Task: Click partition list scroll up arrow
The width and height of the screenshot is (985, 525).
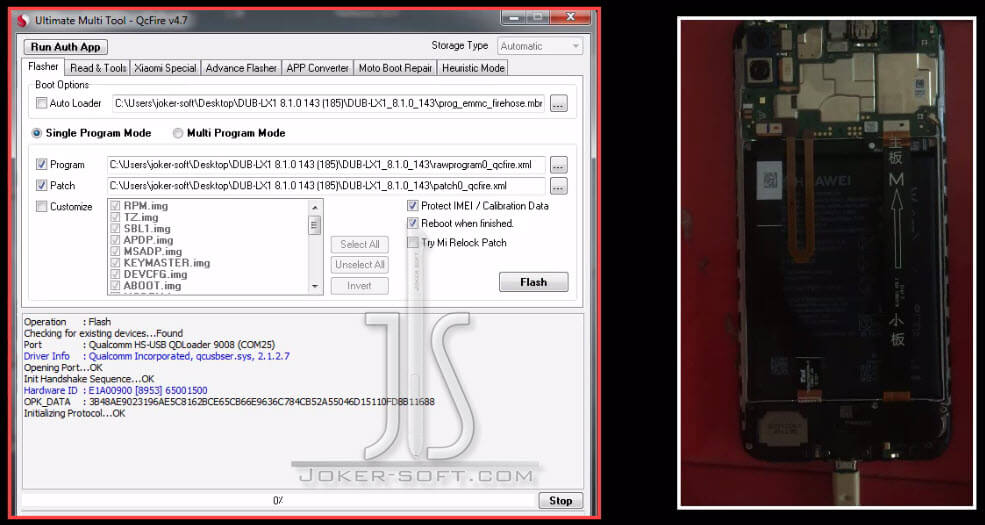Action: click(x=315, y=206)
